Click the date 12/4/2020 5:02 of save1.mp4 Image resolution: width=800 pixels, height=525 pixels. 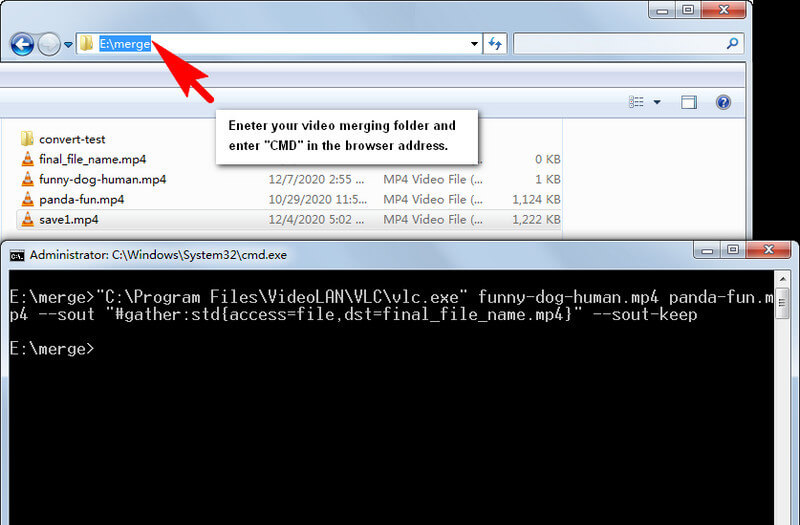(316, 219)
